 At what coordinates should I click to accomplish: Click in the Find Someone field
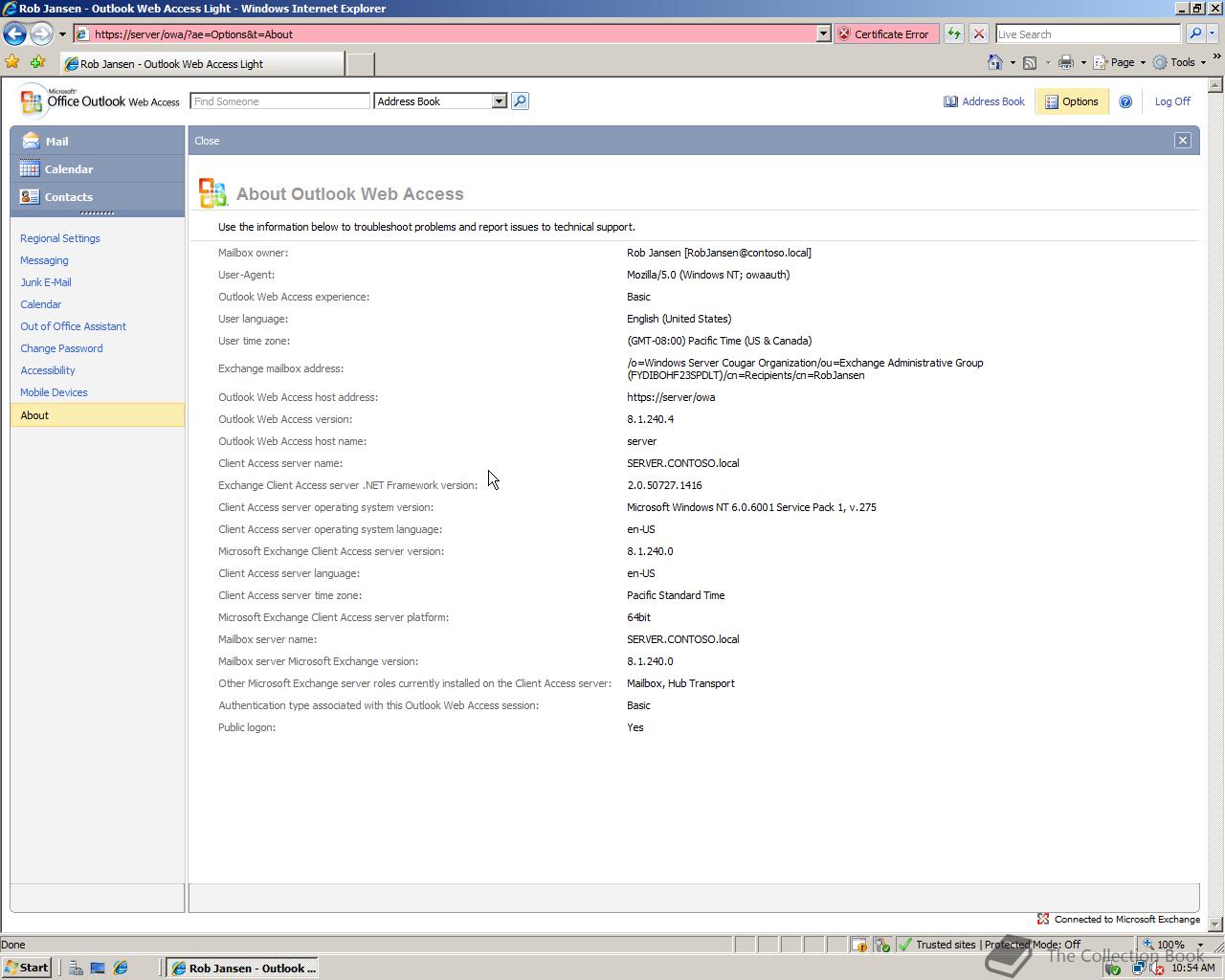pyautogui.click(x=279, y=100)
